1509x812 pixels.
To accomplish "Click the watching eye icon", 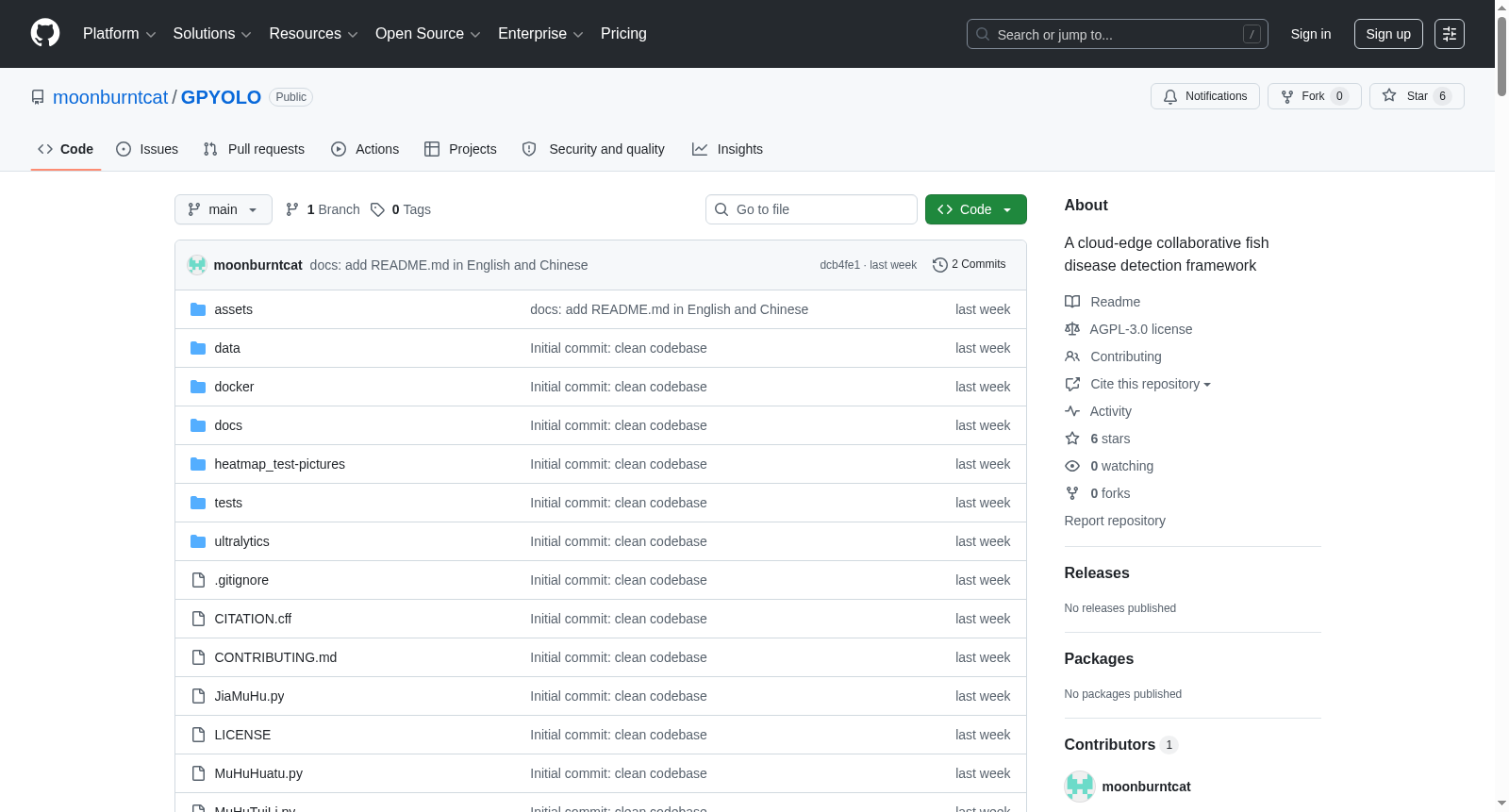I will [x=1072, y=466].
